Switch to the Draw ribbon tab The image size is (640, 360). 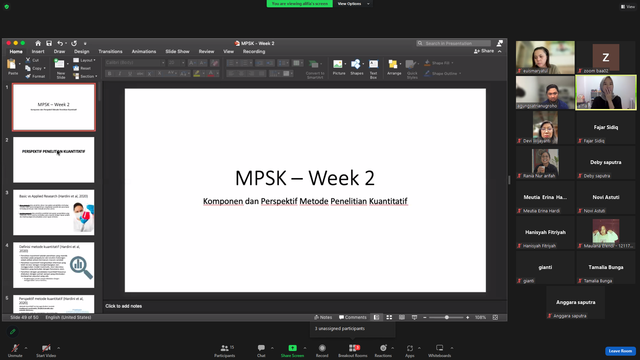[x=59, y=51]
